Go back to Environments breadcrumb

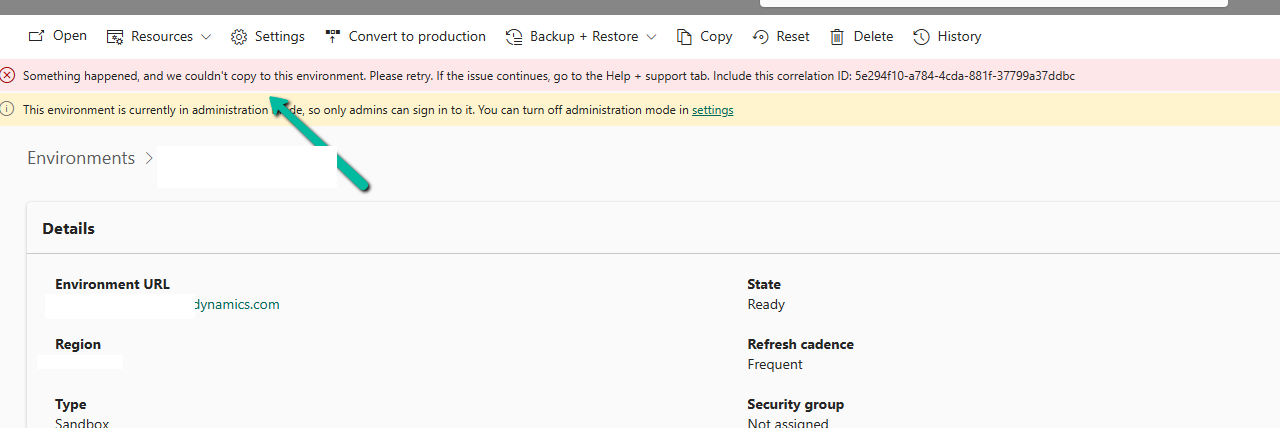(81, 158)
